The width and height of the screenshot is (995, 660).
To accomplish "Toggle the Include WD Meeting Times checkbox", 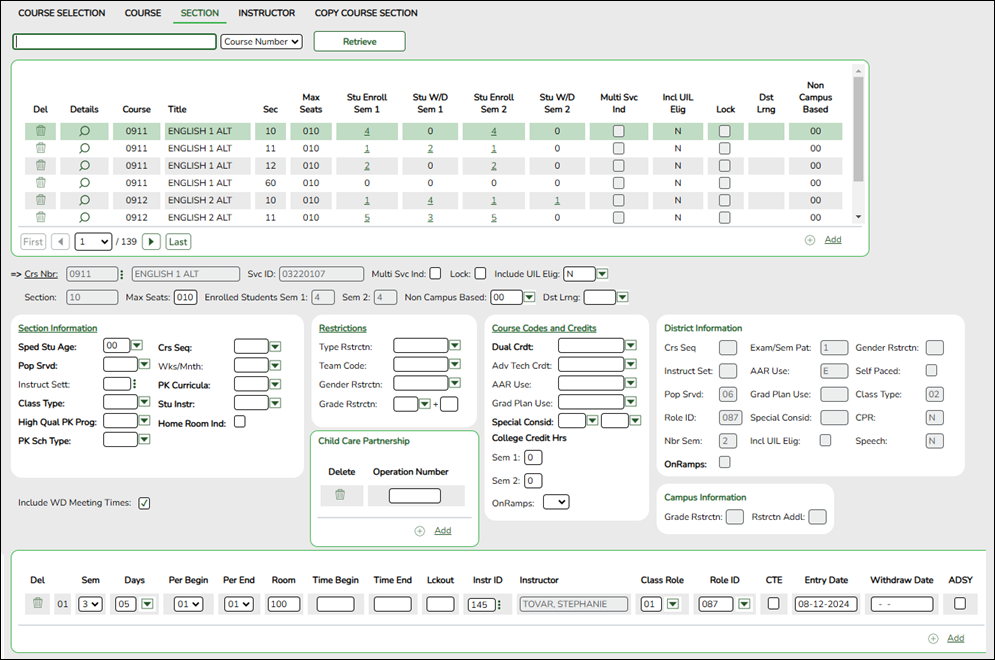I will tap(144, 503).
